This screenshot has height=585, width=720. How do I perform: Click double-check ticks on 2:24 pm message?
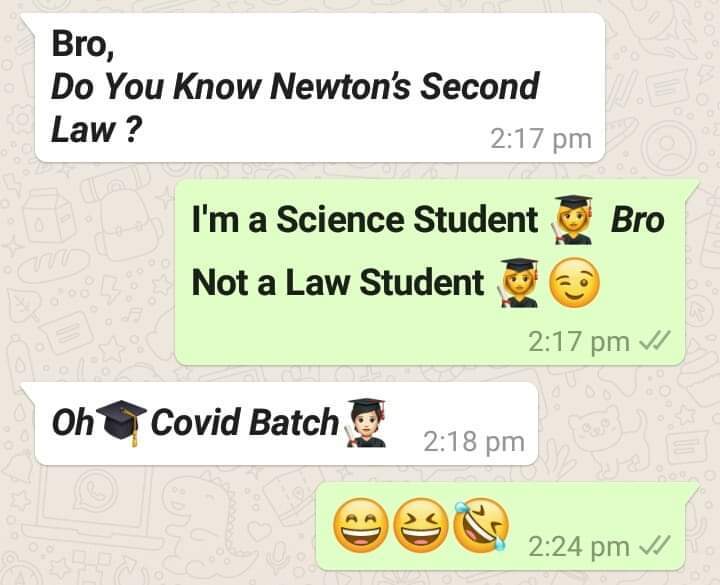(x=655, y=546)
